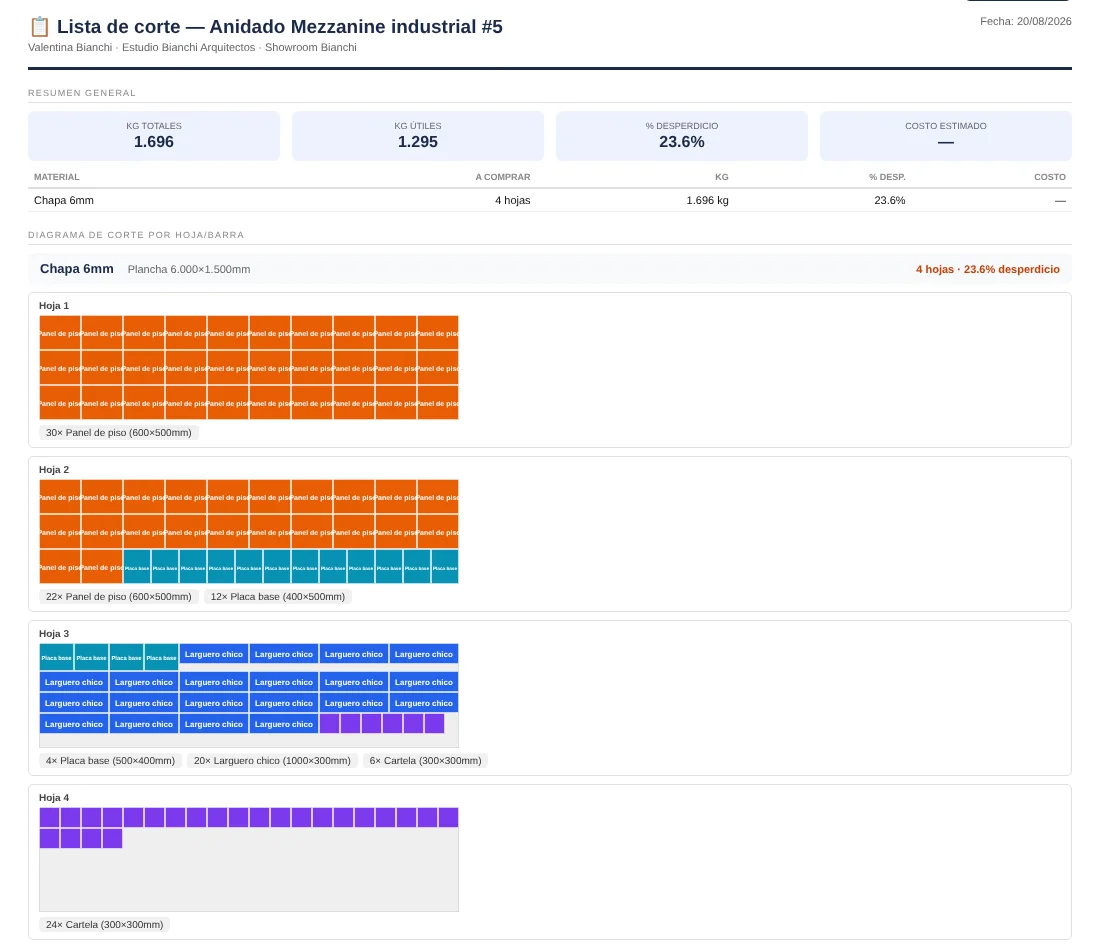Click the 'COSTO' column header
The width and height of the screenshot is (1100, 950).
(1049, 177)
